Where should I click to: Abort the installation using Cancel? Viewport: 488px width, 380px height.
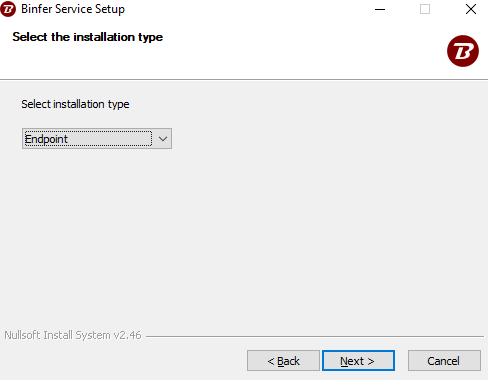coord(444,360)
